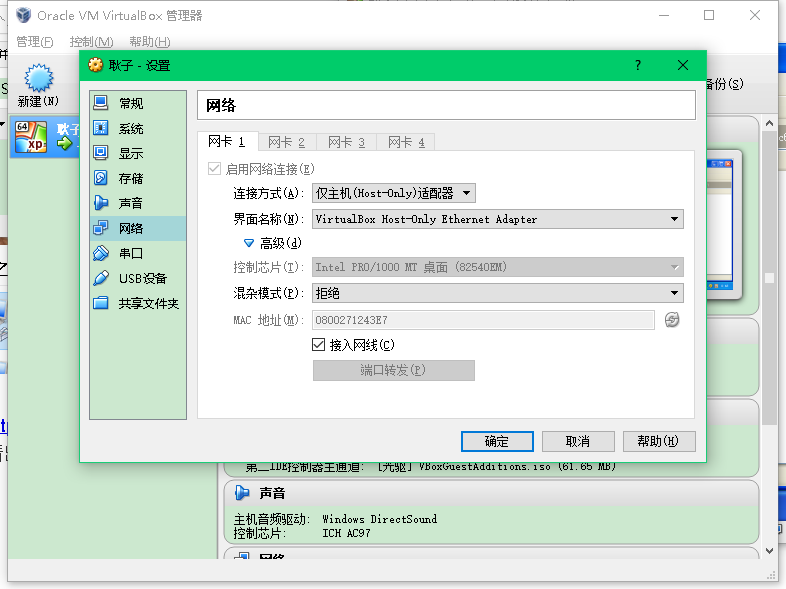Switch to 网卡 3 tab
786x589 pixels.
[x=346, y=142]
